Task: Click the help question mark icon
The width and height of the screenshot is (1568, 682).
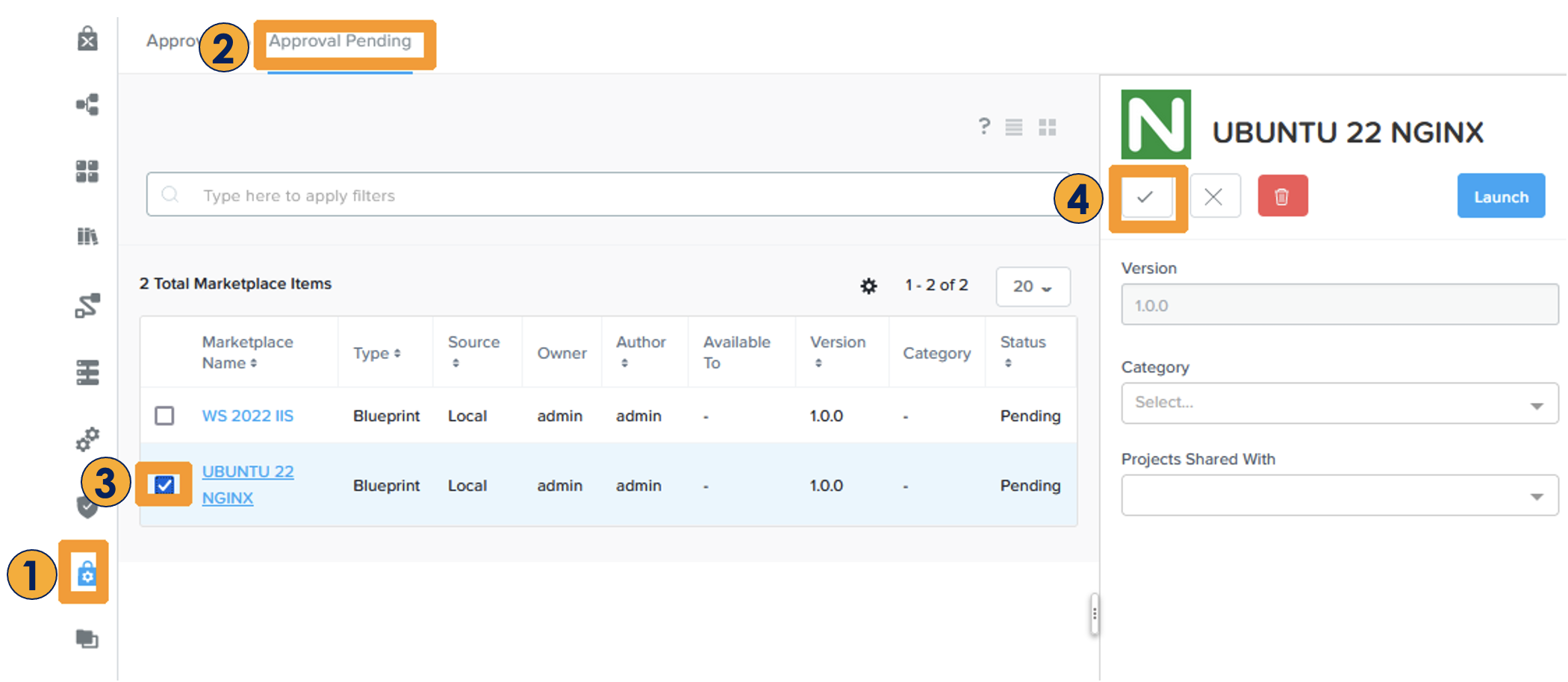Action: 984,126
